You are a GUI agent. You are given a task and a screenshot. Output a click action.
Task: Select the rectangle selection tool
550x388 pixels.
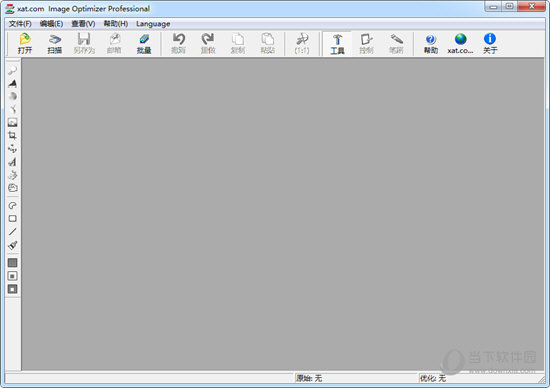pyautogui.click(x=13, y=219)
